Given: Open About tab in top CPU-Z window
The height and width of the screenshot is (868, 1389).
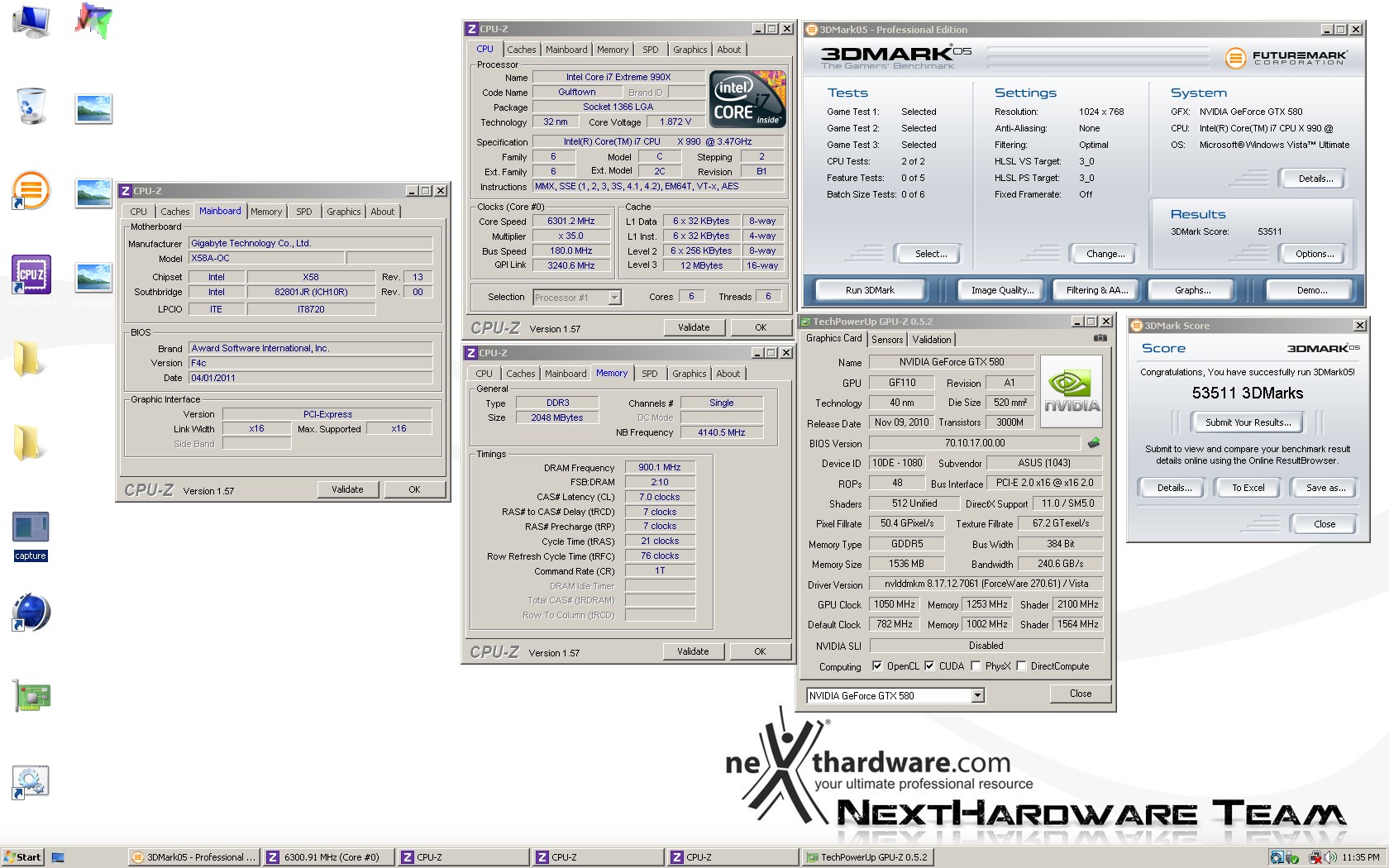Looking at the screenshot, I should 728,50.
